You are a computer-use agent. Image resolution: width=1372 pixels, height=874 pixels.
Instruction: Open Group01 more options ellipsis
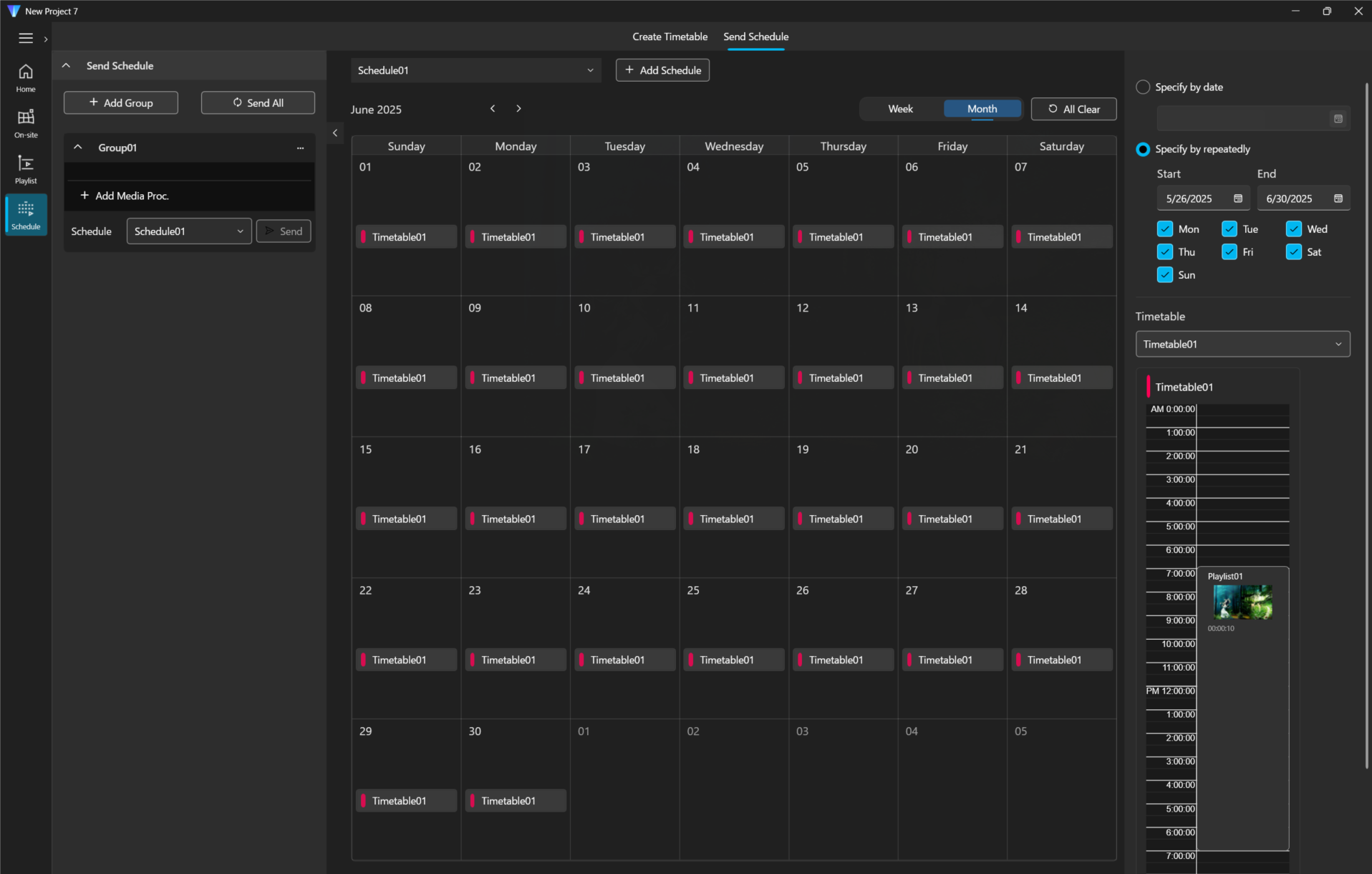(300, 148)
